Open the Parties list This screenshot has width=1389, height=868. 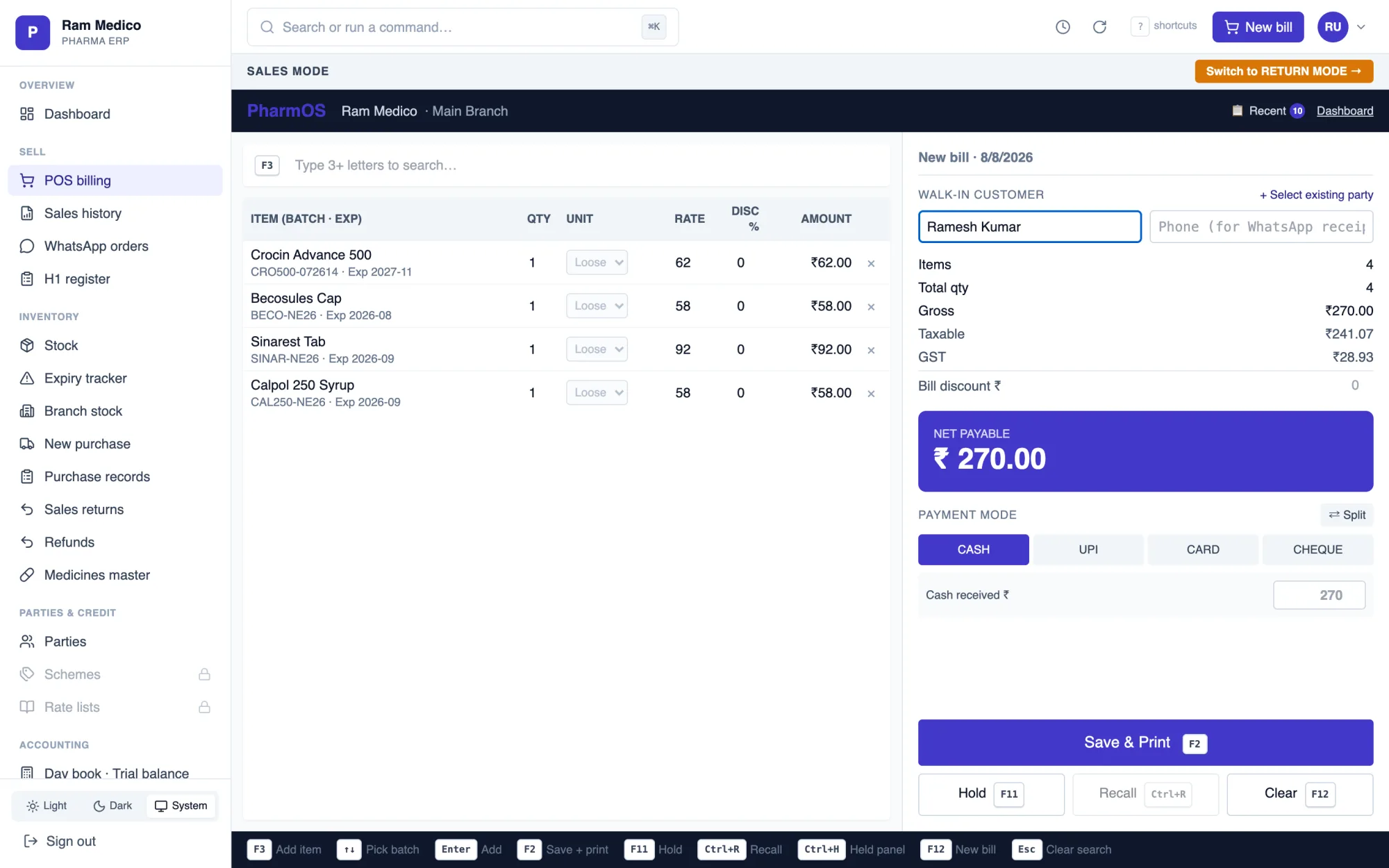tap(115, 642)
